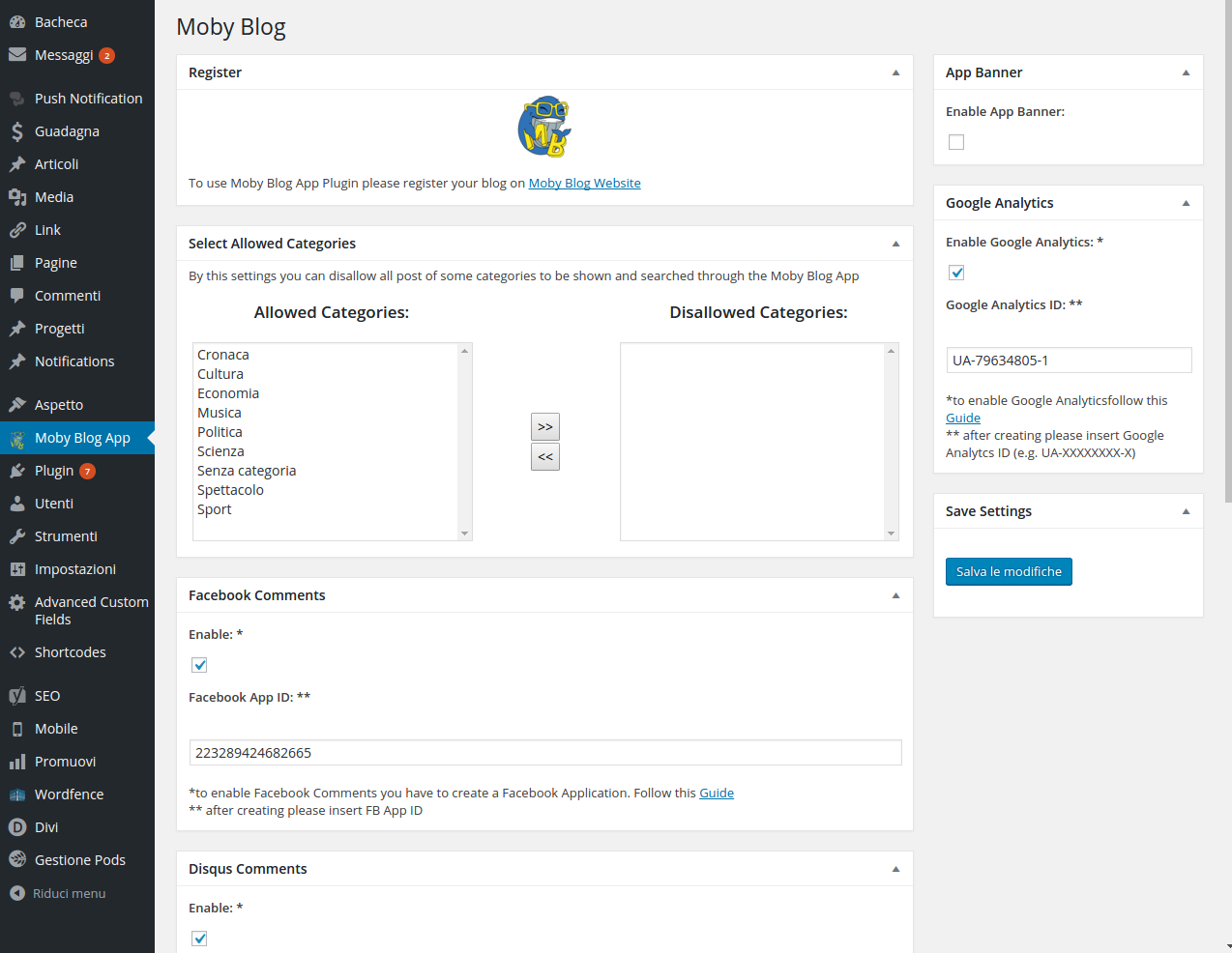Click Disallowed Categories list scroll up arrow
The height and width of the screenshot is (953, 1232).
[892, 350]
